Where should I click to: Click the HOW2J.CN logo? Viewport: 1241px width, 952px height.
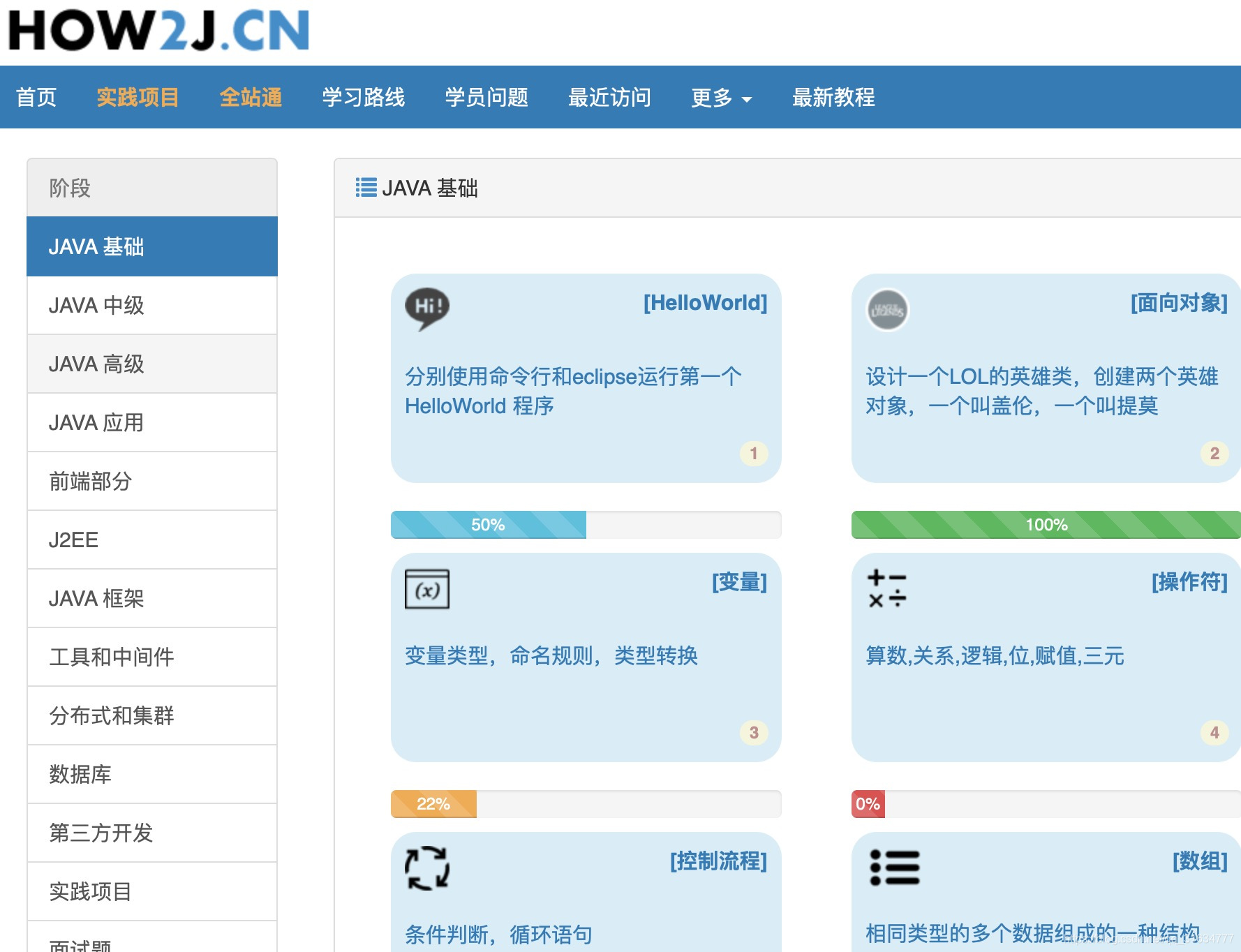pos(158,30)
